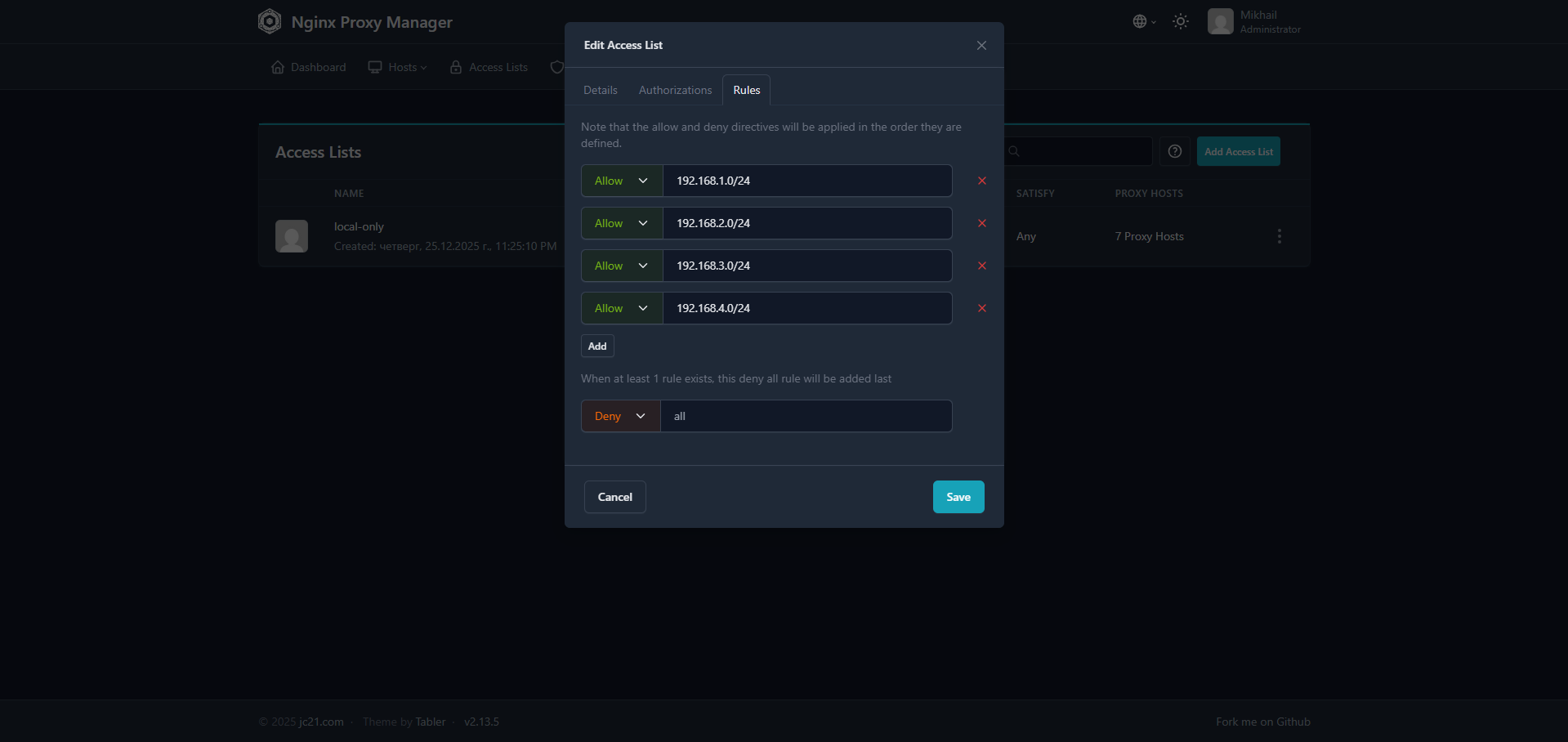The height and width of the screenshot is (742, 1568).
Task: Open Allow dropdown for 192.168.3.0/24
Action: pos(622,266)
